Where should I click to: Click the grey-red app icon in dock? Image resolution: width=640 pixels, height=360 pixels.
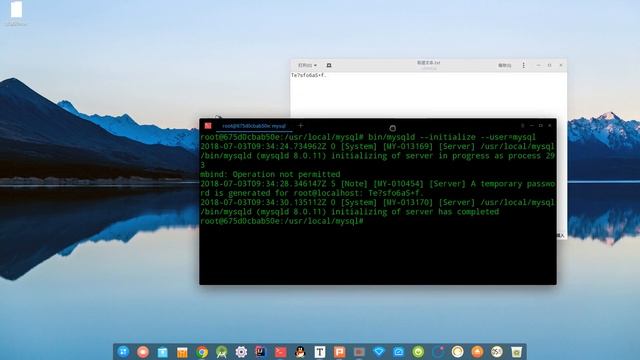click(x=359, y=352)
